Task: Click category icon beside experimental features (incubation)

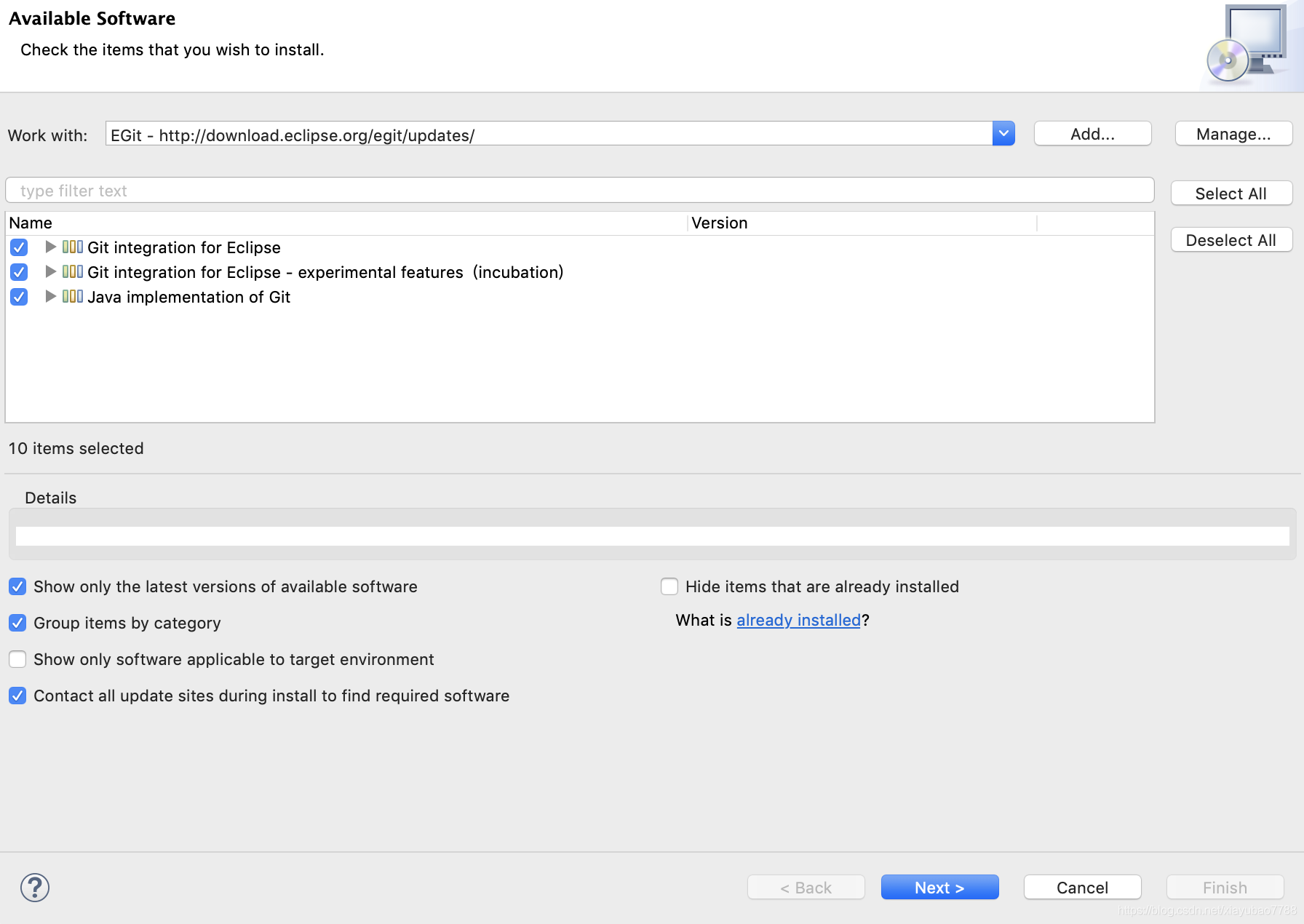Action: tap(73, 271)
